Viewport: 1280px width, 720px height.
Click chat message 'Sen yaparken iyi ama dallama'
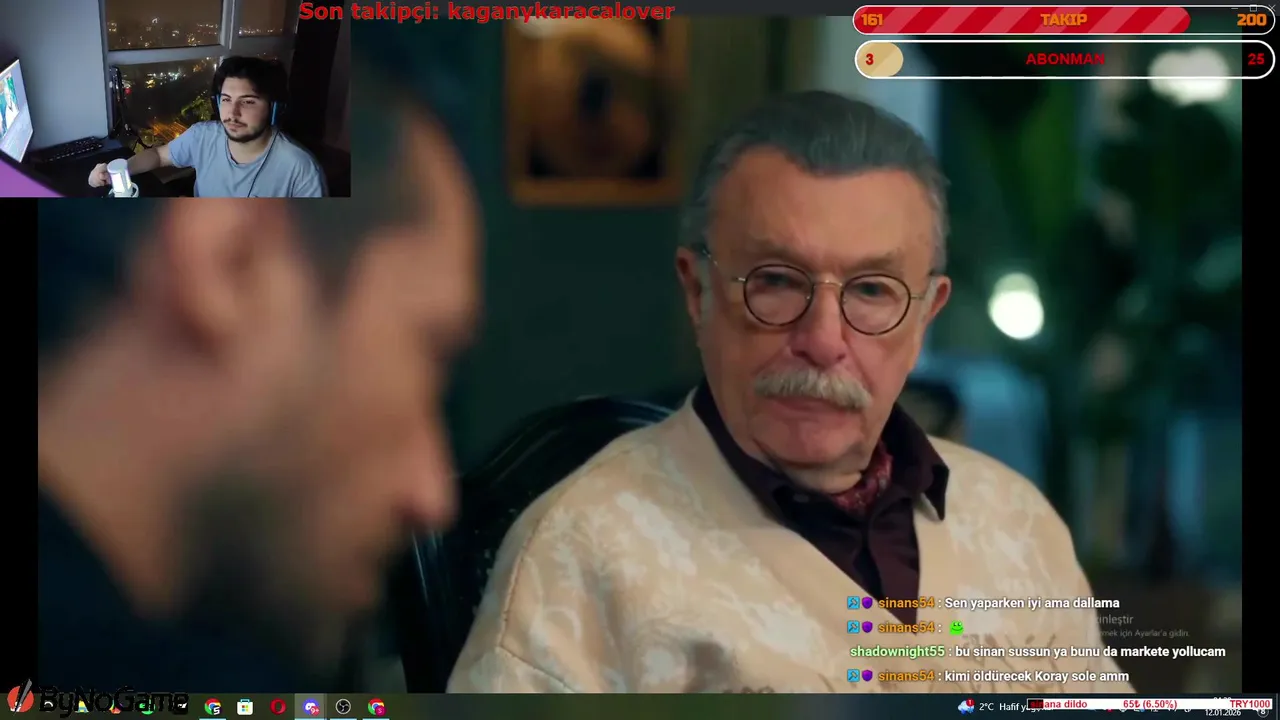pos(1032,603)
